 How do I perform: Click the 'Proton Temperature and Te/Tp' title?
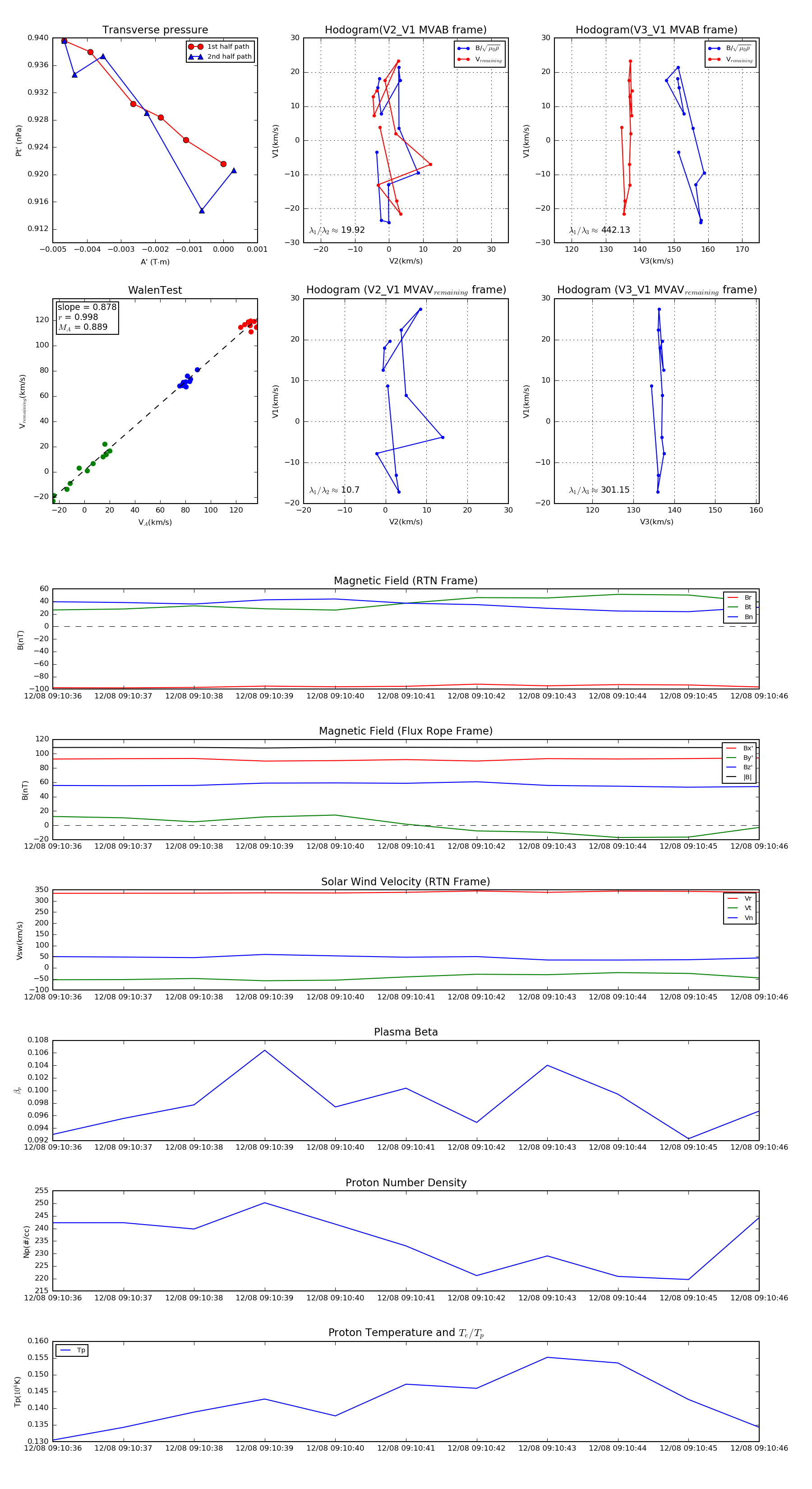pos(406,1333)
